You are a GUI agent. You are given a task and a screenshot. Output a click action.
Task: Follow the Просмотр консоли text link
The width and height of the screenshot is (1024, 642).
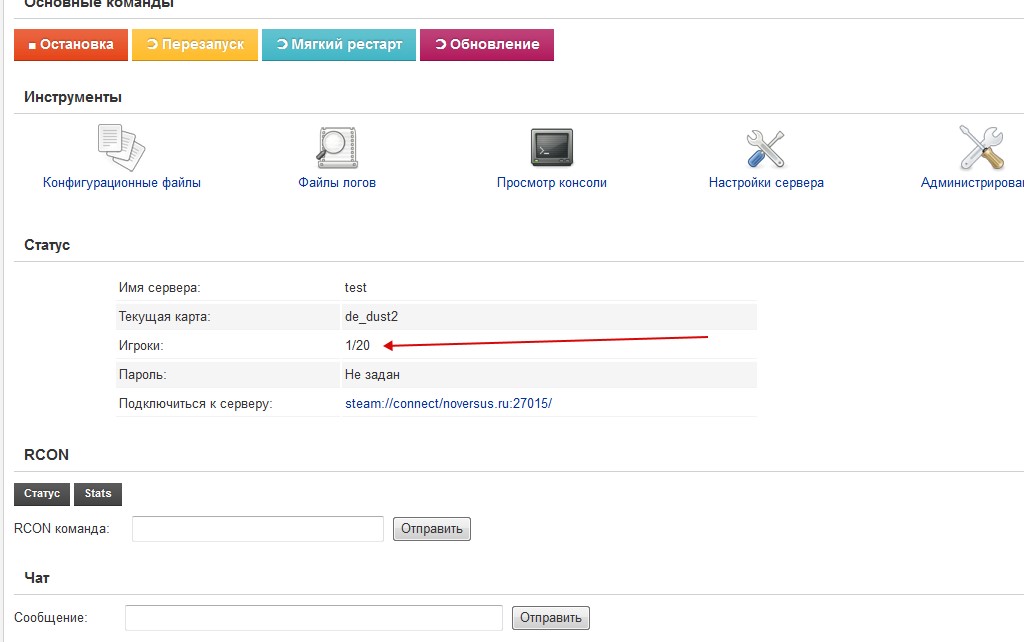[x=551, y=183]
